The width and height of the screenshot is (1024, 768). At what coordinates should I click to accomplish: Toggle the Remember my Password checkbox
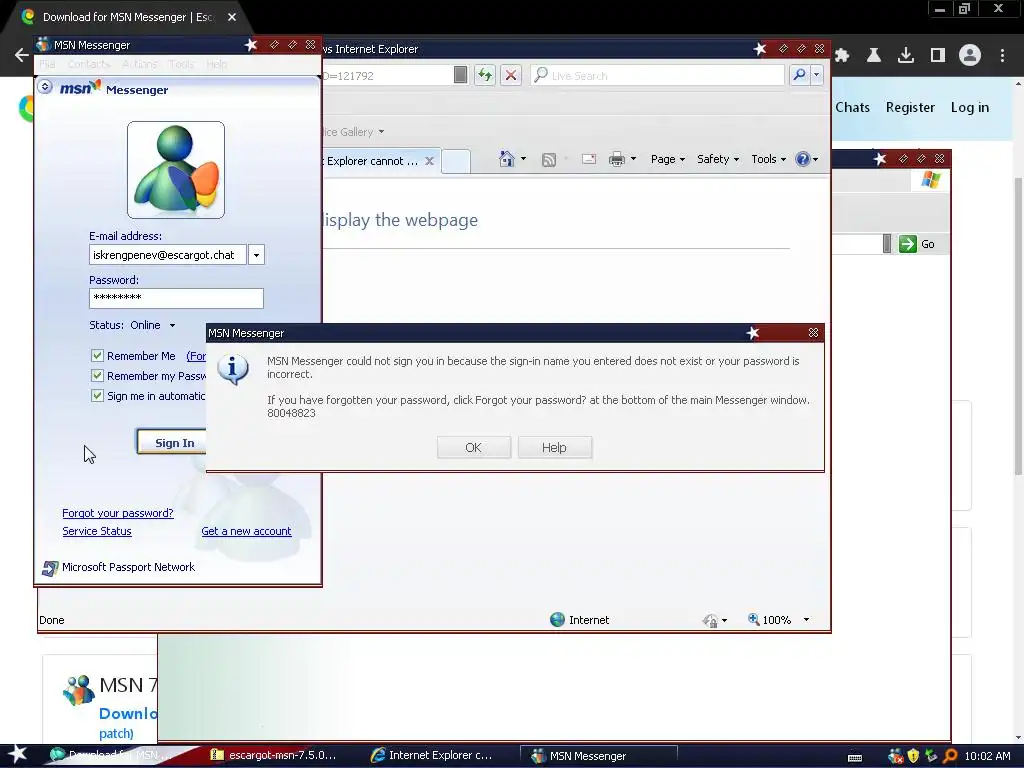(97, 376)
